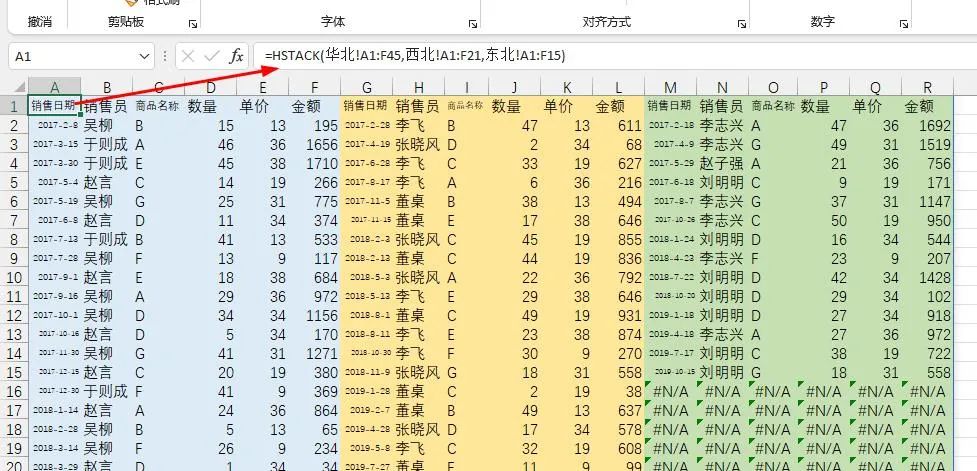This screenshot has width=977, height=471.
Task: Expand the Name Box dropdown arrow
Action: [x=144, y=56]
